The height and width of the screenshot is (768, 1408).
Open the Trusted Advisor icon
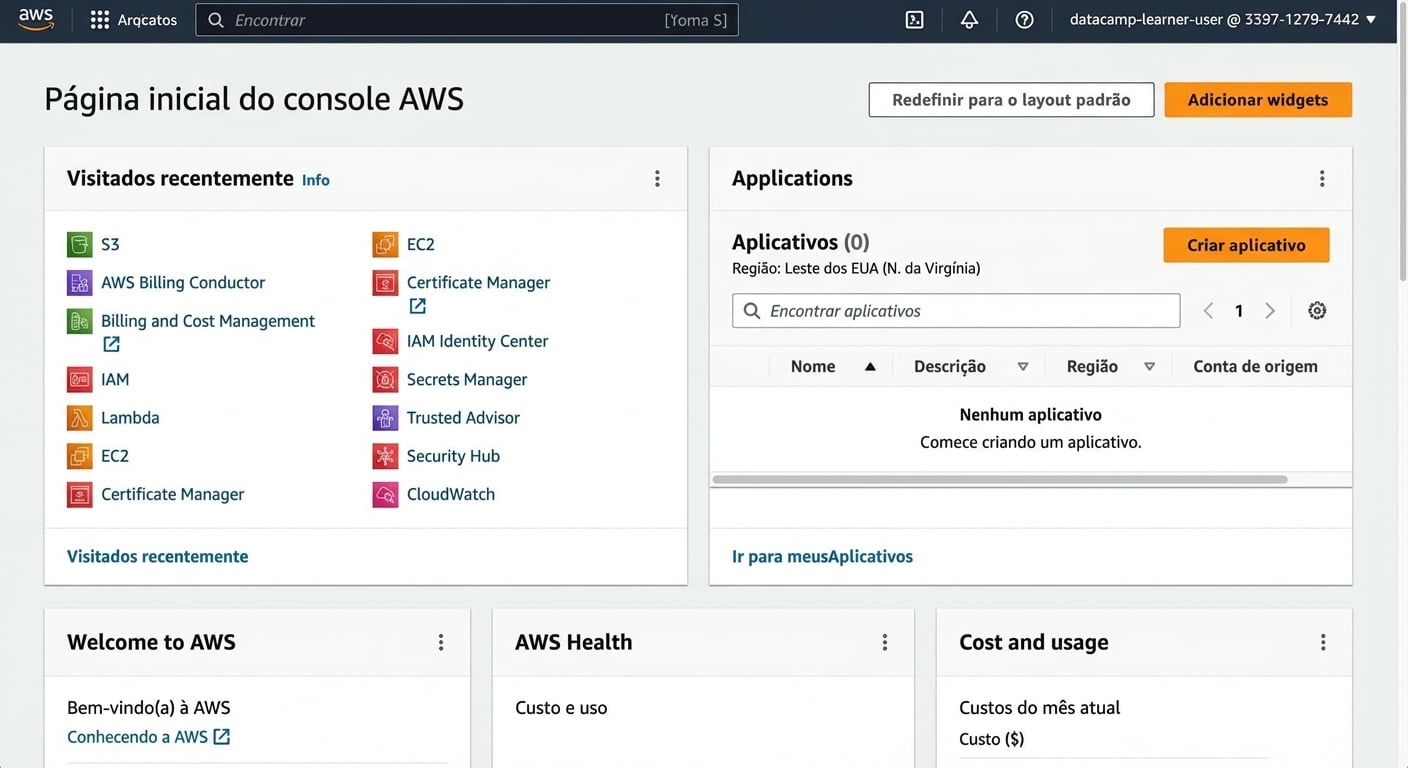tap(385, 417)
